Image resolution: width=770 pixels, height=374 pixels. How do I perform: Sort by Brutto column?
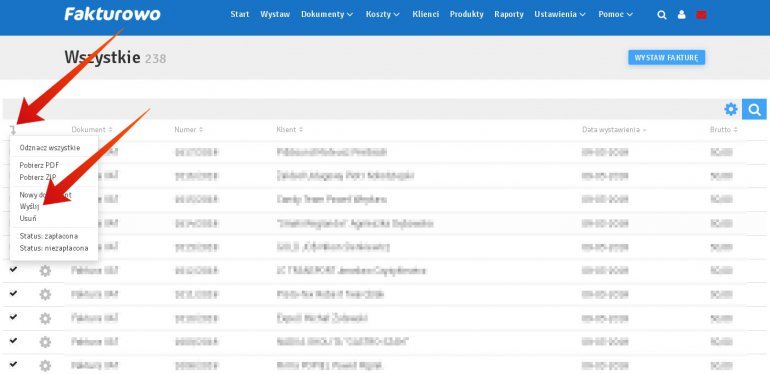click(x=724, y=130)
